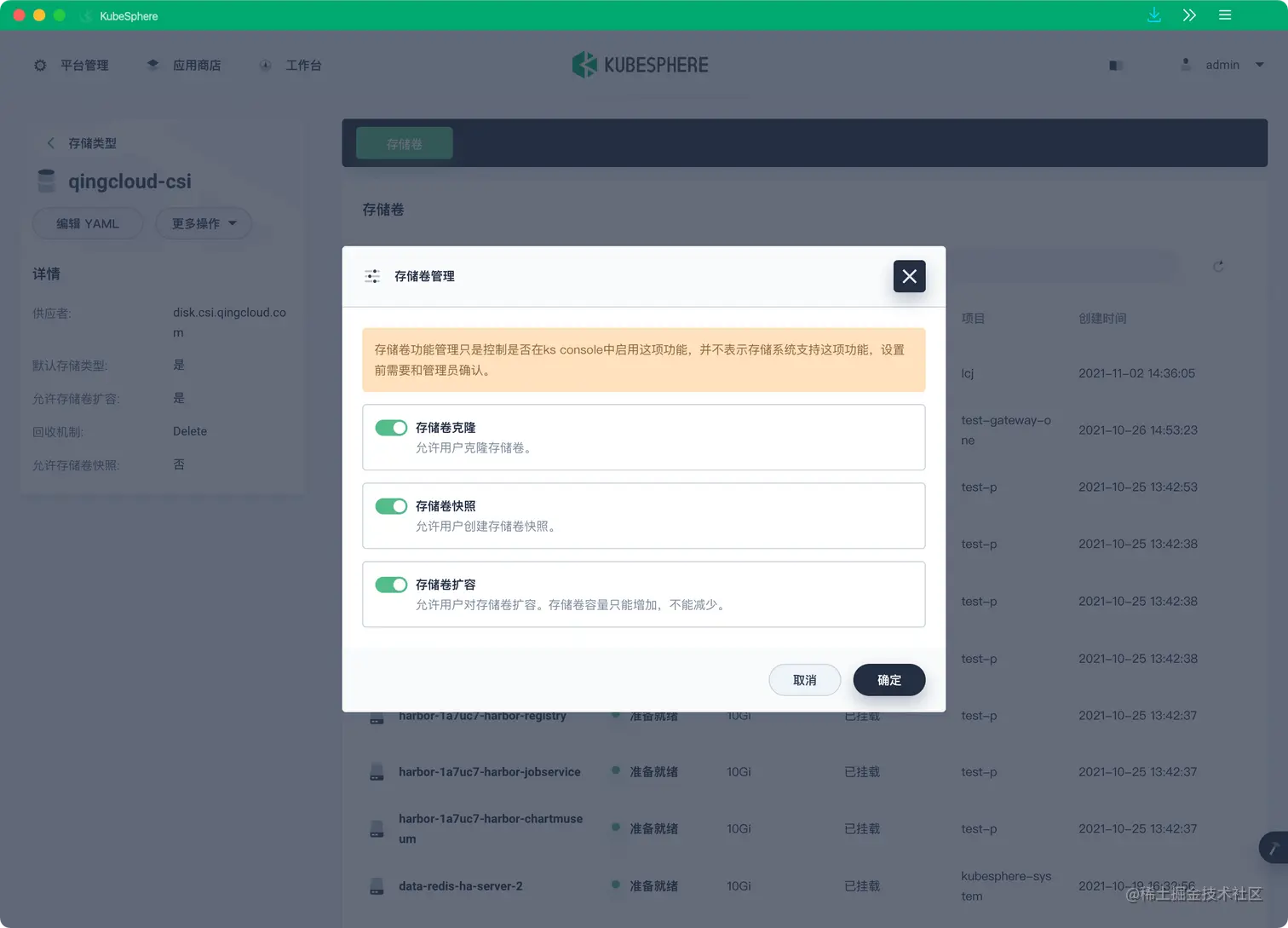Click the 平台管理 gear icon
This screenshot has height=928, width=1288.
click(x=40, y=66)
